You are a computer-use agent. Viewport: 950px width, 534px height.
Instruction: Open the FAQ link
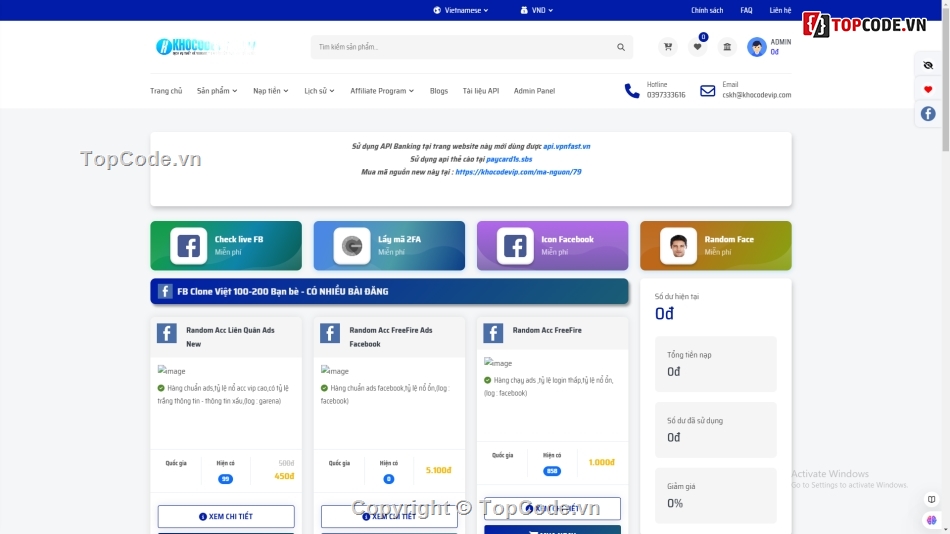point(746,10)
